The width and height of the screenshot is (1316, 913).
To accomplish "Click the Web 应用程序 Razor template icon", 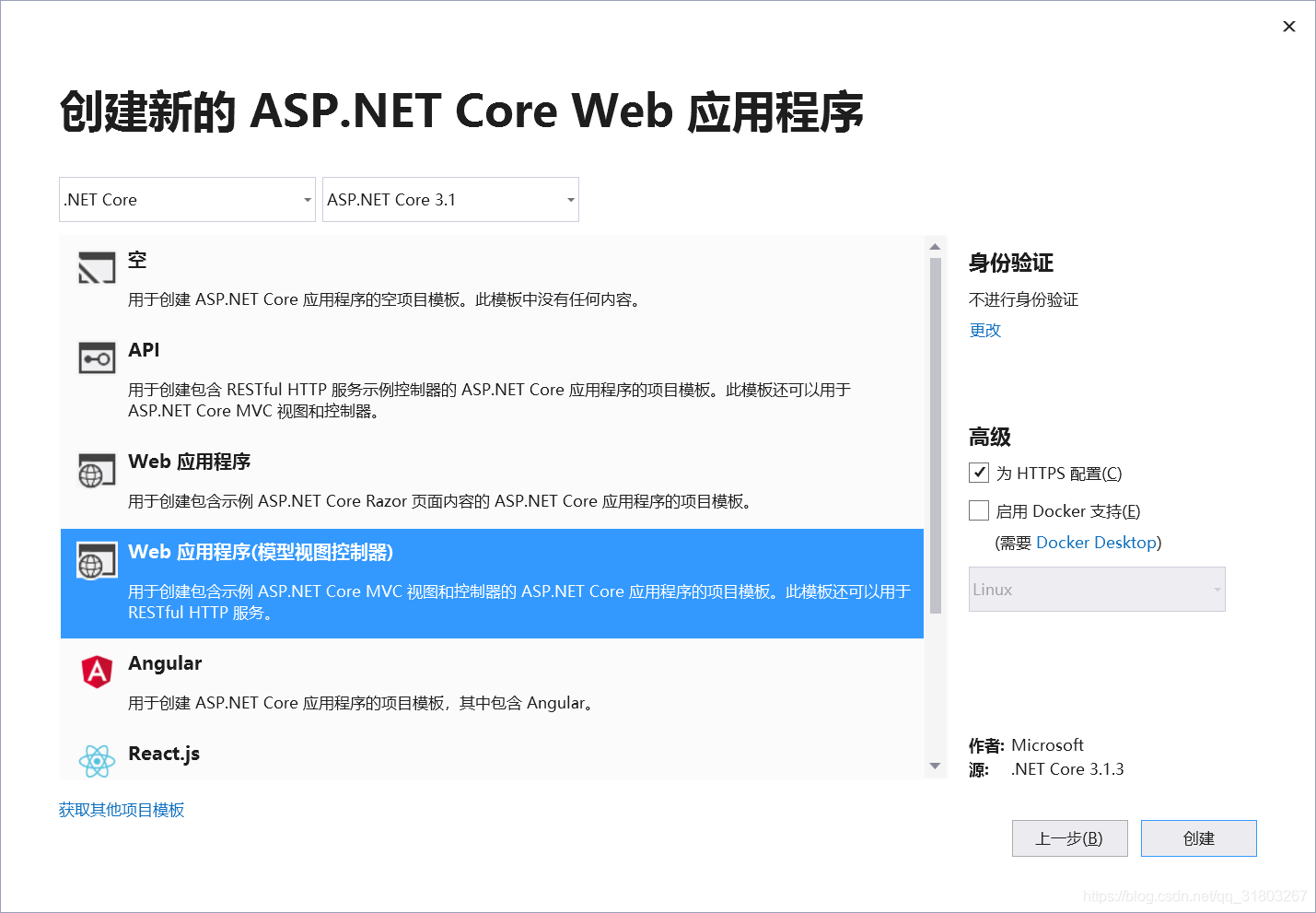I will (x=97, y=470).
